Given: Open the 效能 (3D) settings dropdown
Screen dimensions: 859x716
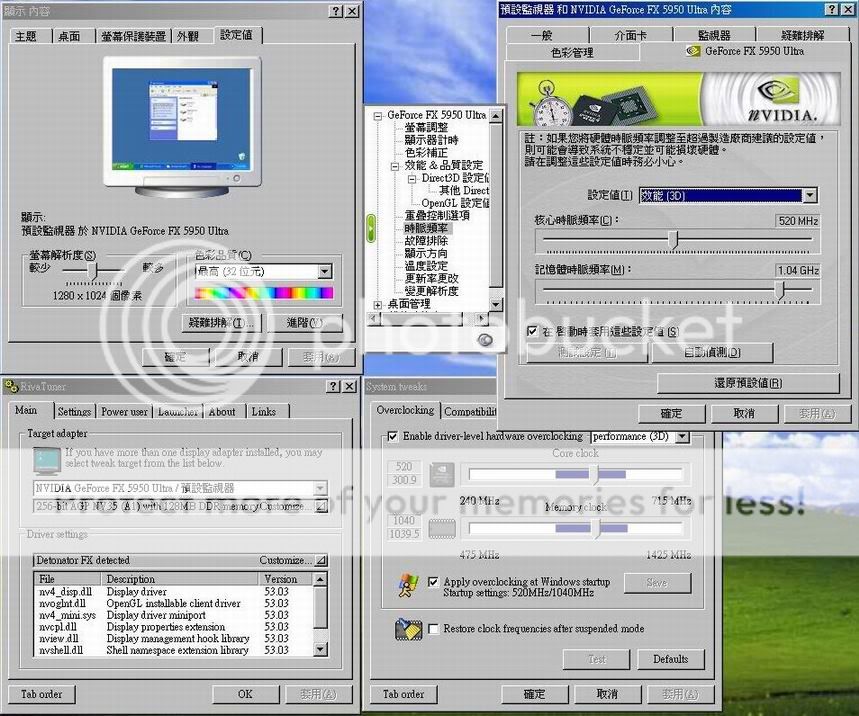Looking at the screenshot, I should 809,196.
